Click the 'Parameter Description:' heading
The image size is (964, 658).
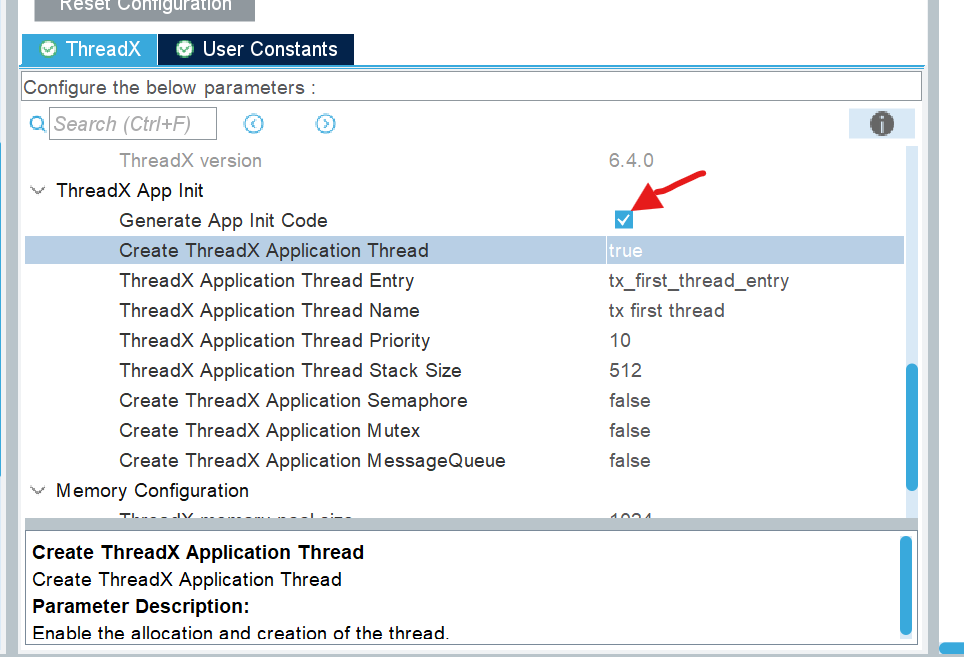[141, 606]
